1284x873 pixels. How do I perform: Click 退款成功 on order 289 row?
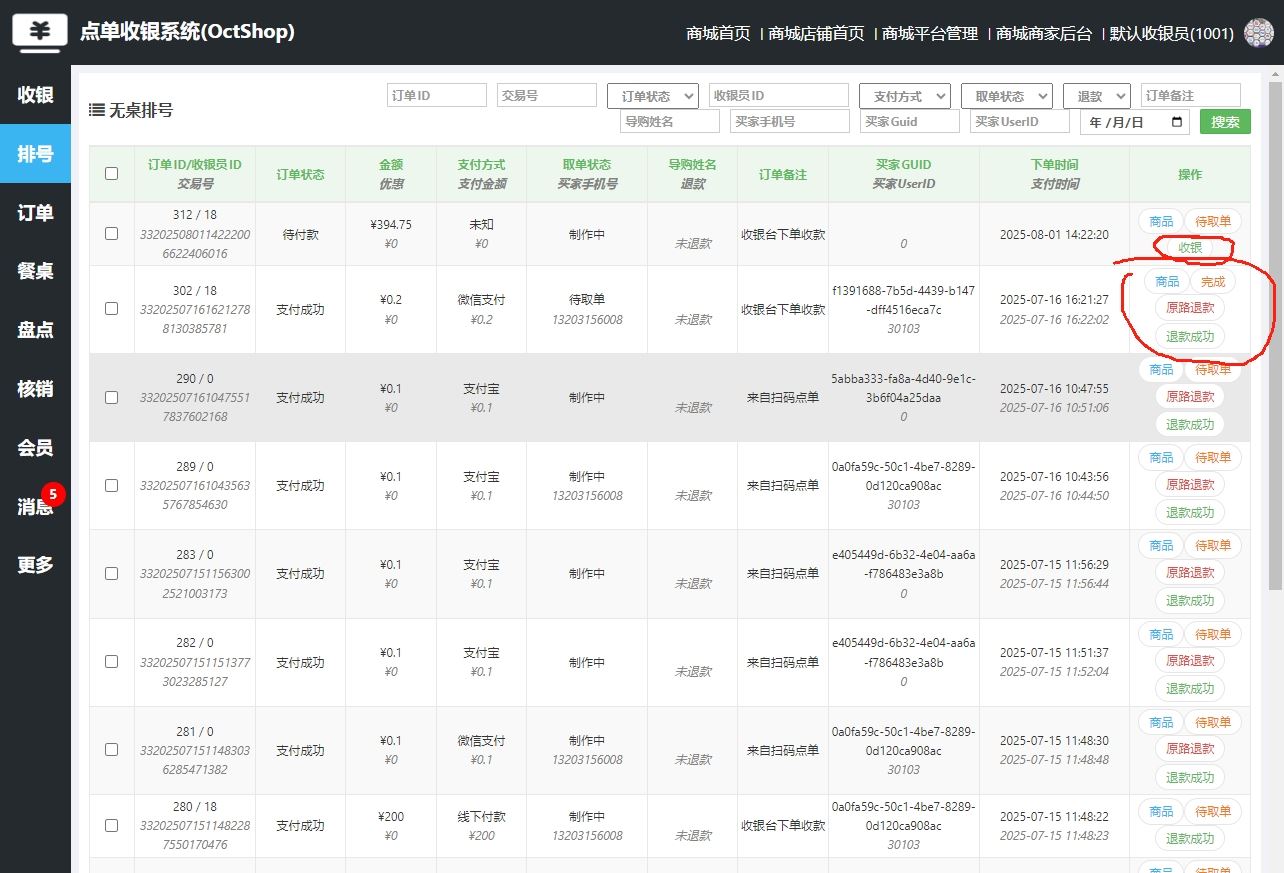[x=1190, y=512]
